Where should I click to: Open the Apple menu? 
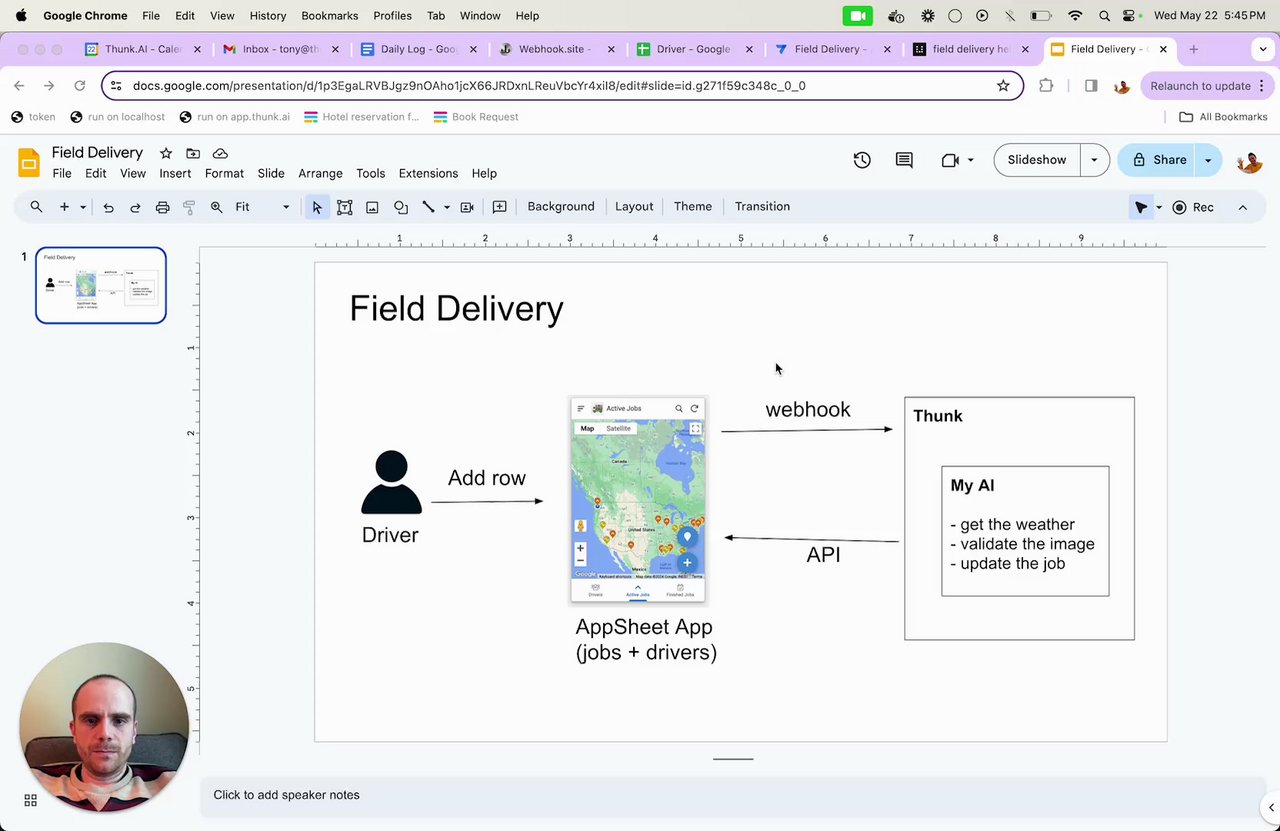pyautogui.click(x=21, y=16)
